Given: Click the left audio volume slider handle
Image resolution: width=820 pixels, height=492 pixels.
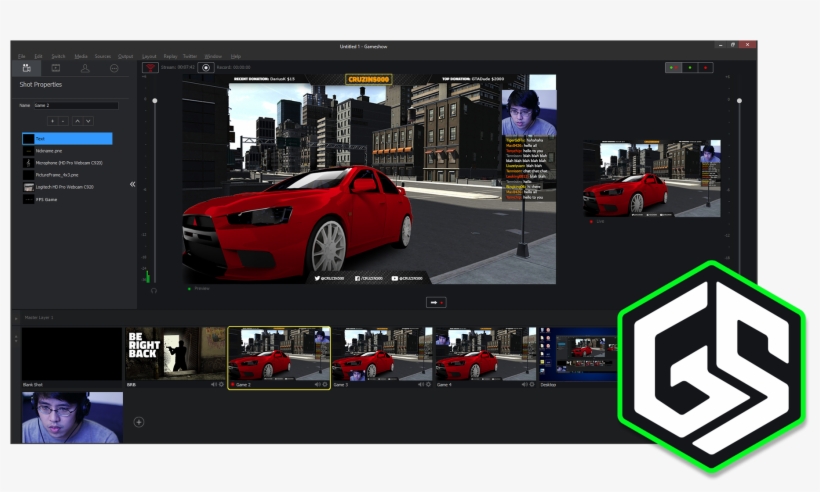Looking at the screenshot, I should click(x=154, y=100).
